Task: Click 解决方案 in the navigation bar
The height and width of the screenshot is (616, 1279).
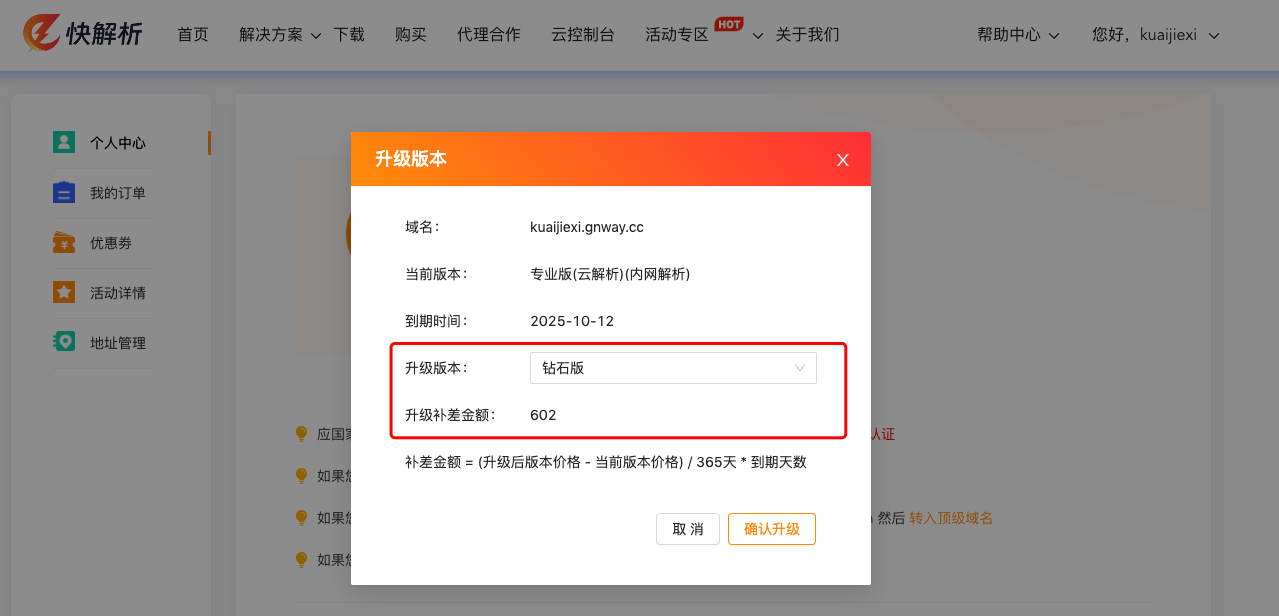Action: click(271, 35)
